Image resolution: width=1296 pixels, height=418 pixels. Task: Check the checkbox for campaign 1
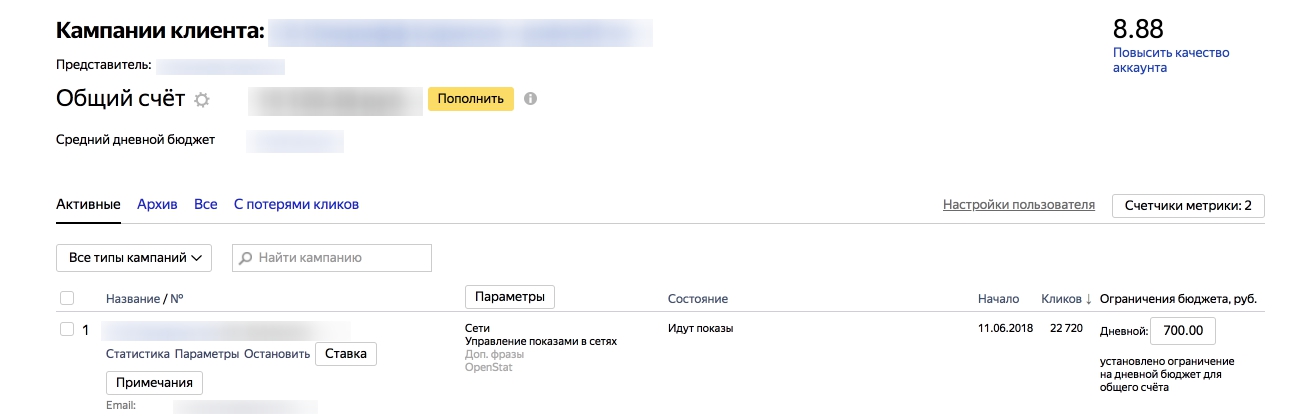point(67,329)
